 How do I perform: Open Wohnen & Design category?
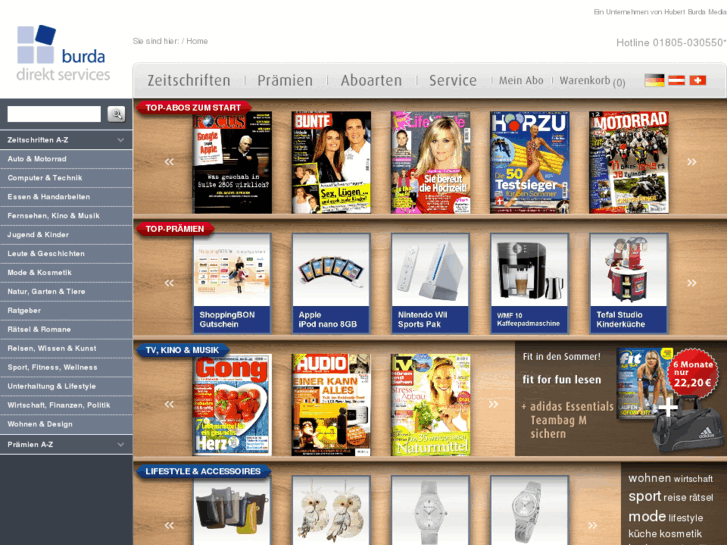point(66,424)
